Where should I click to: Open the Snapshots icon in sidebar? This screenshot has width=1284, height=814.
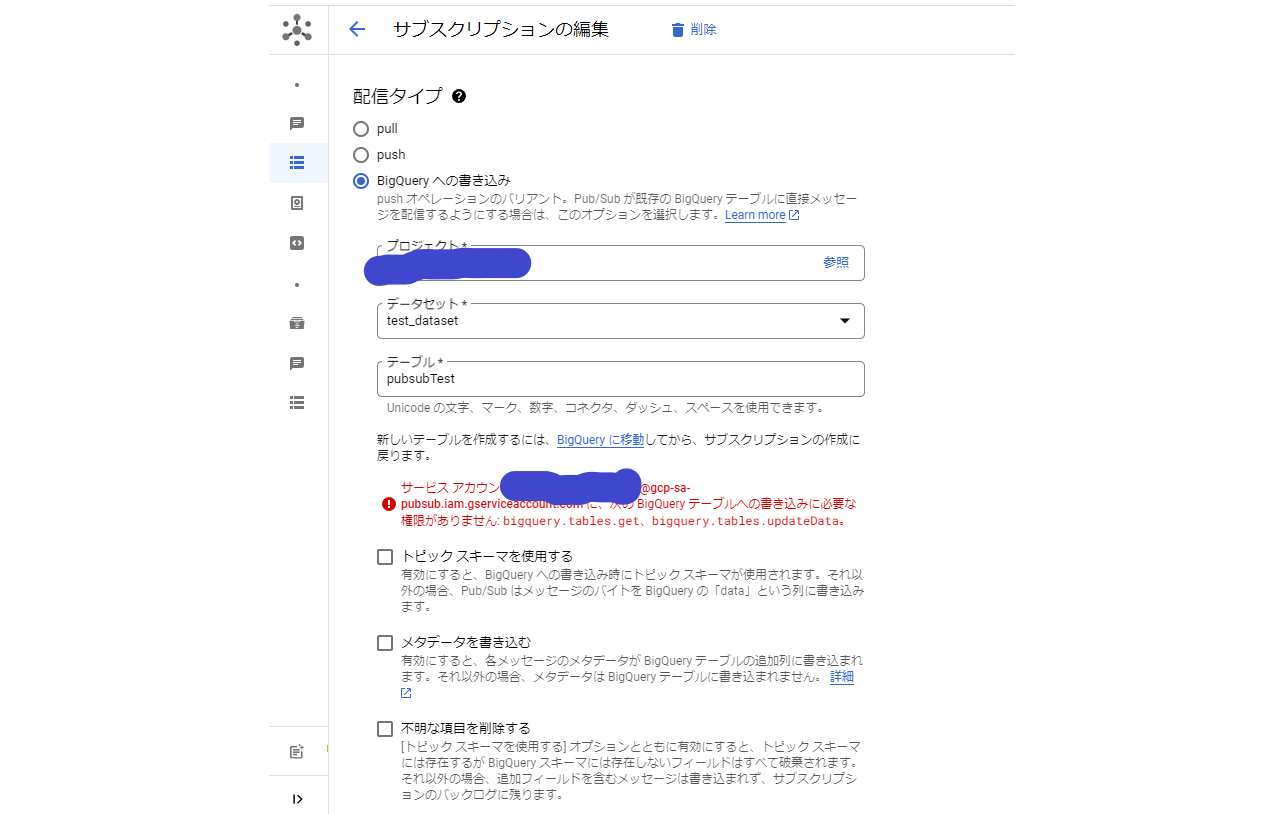coord(297,203)
